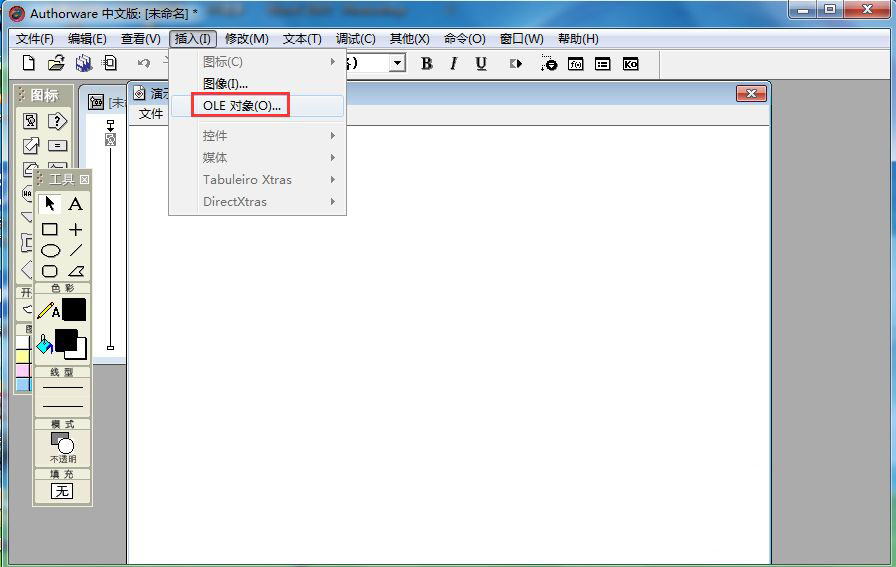Click the black pencil color swatch
Viewport: 896px width, 567px height.
(74, 310)
